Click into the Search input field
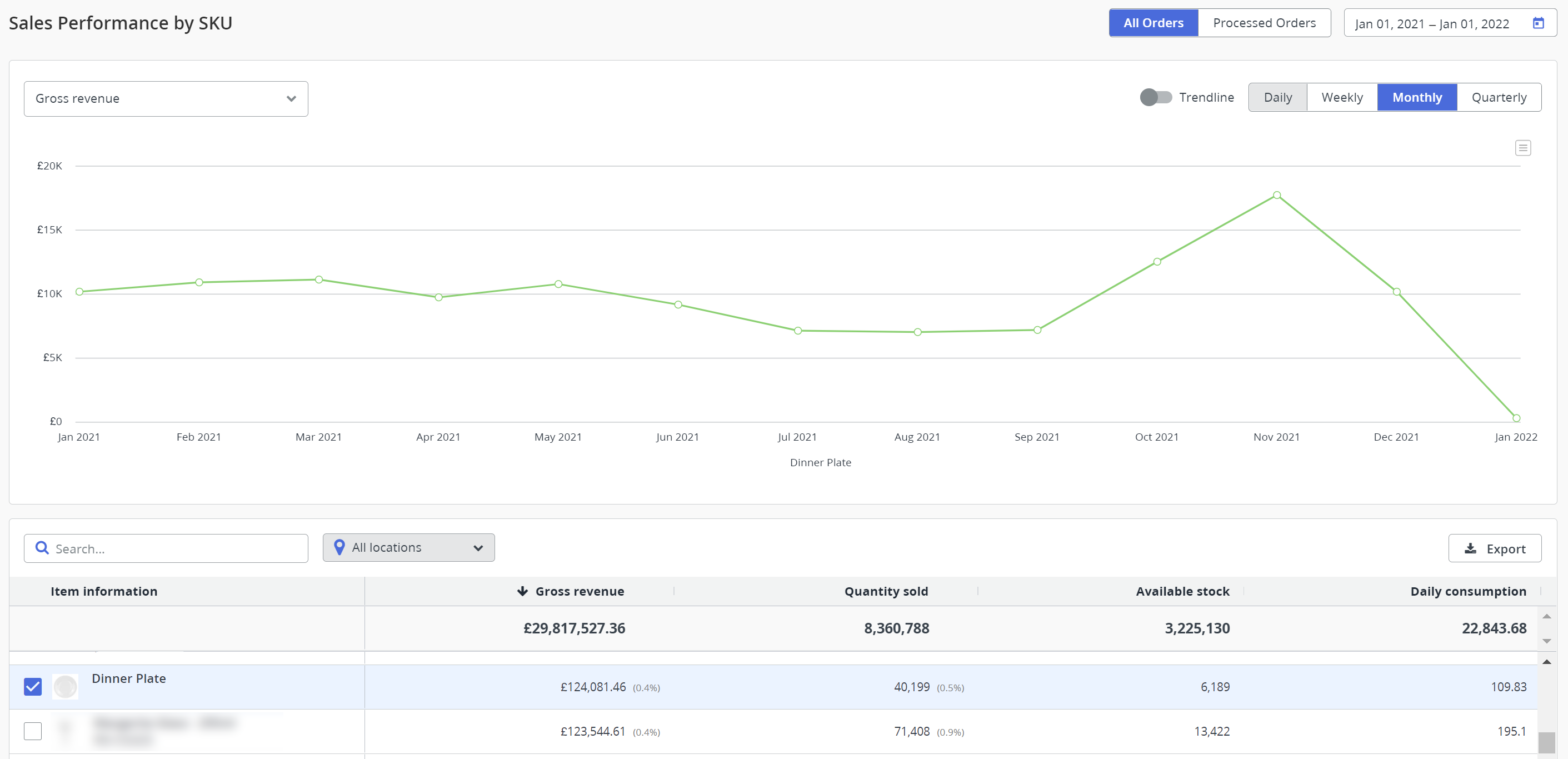 [177, 548]
